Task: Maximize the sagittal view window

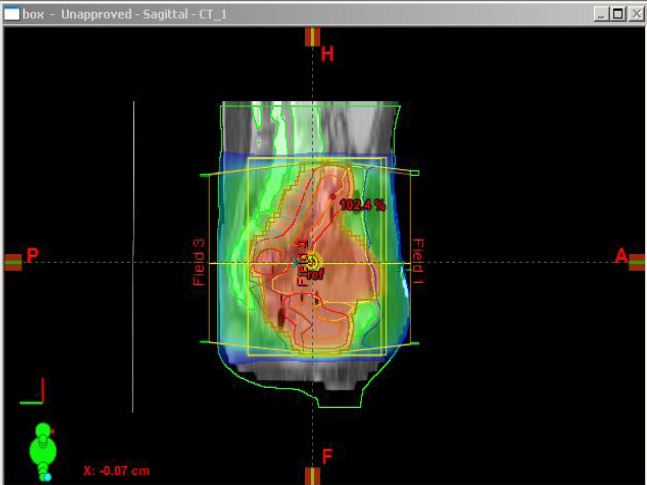Action: (616, 12)
